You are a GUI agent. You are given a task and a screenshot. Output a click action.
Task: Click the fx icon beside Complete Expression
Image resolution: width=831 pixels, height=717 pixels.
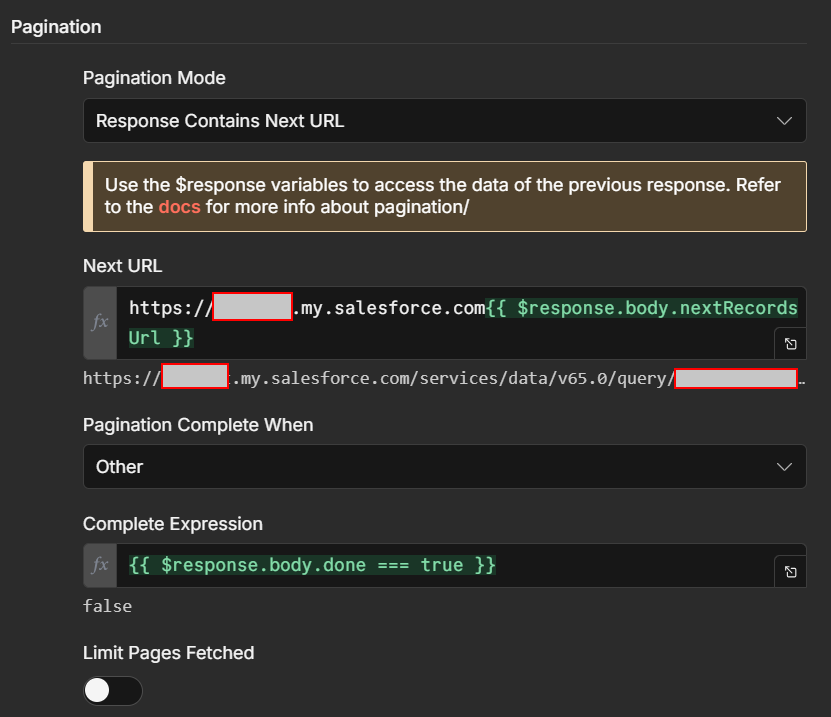[100, 566]
